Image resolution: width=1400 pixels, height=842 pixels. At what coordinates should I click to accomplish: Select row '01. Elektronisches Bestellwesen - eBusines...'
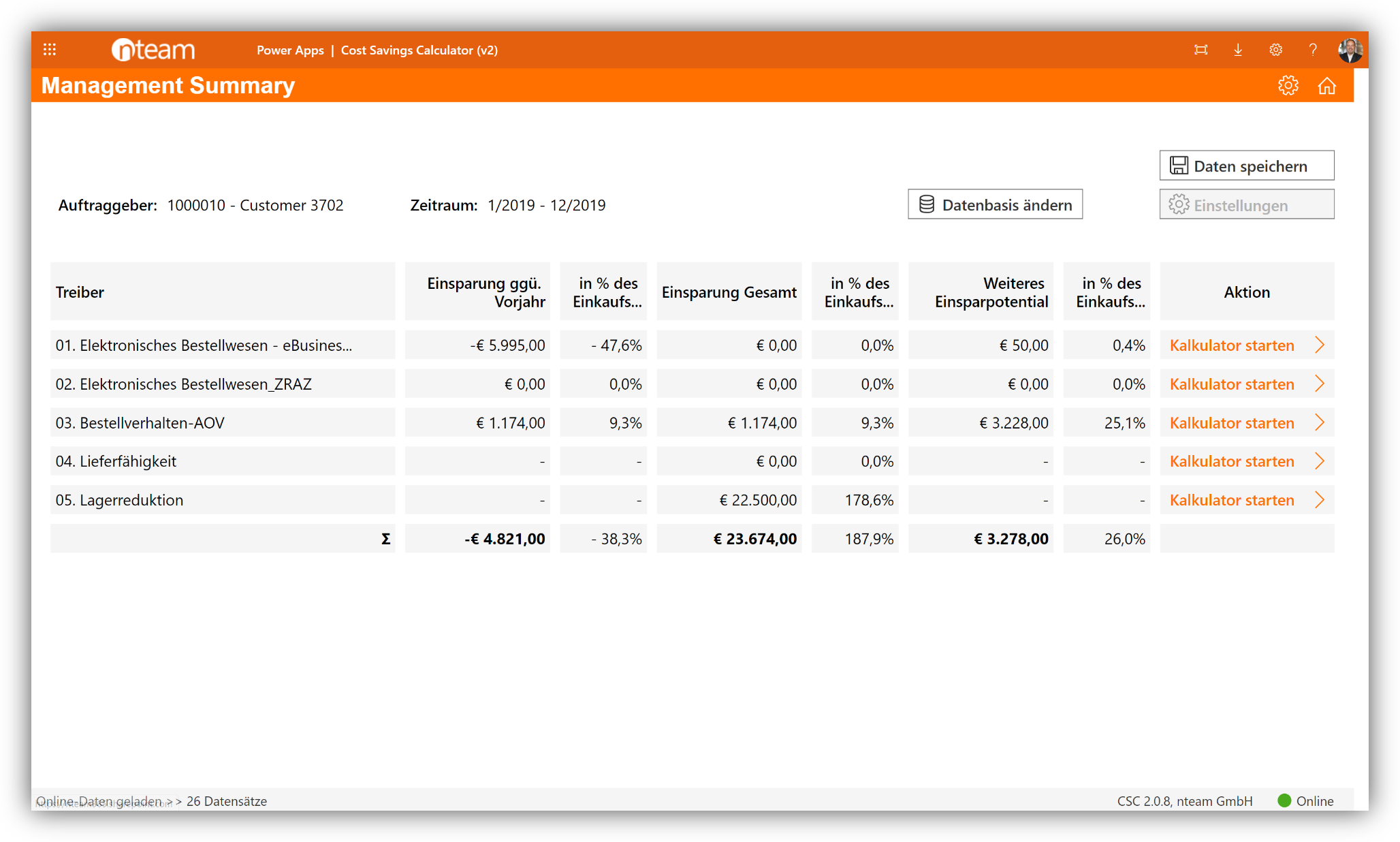pos(223,345)
